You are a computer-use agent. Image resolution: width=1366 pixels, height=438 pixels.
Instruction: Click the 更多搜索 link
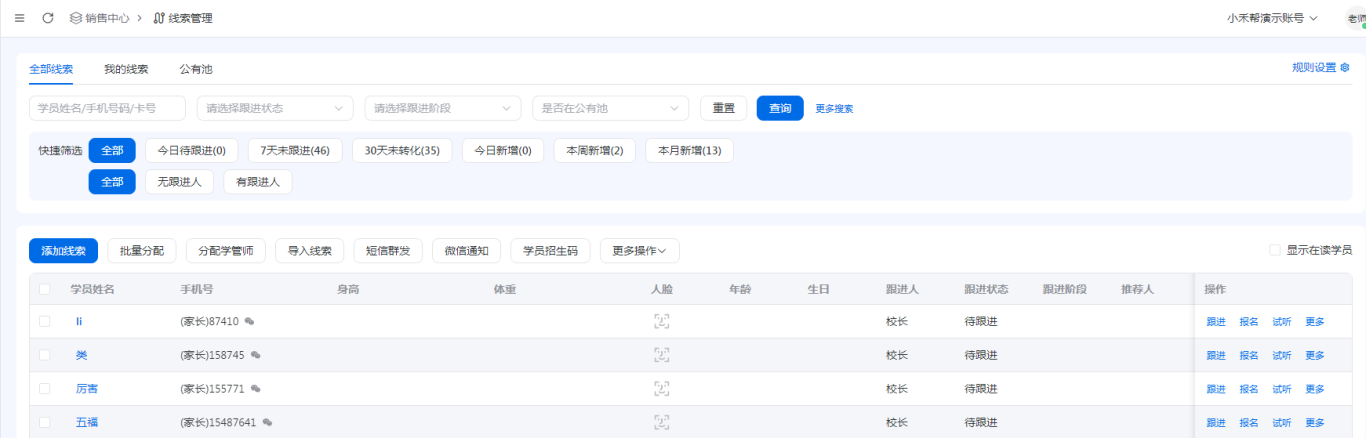834,108
